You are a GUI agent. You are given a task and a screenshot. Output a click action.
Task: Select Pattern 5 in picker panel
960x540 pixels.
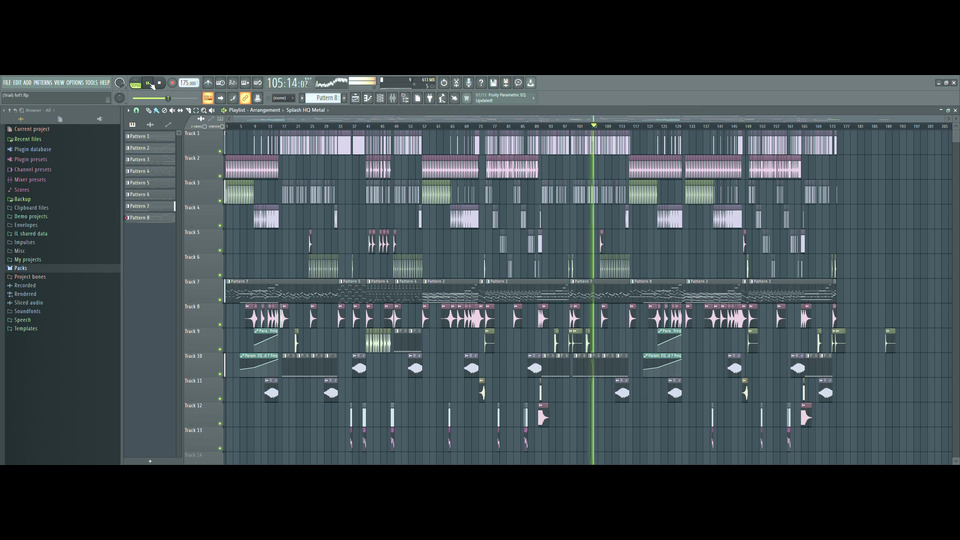(150, 182)
